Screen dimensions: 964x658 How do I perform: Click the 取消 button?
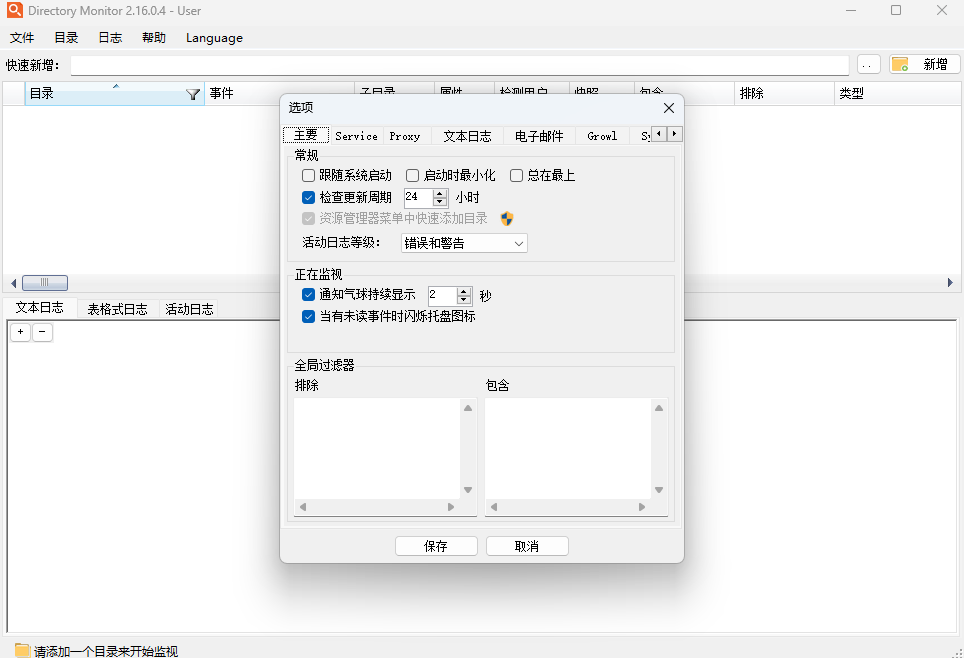pyautogui.click(x=527, y=546)
